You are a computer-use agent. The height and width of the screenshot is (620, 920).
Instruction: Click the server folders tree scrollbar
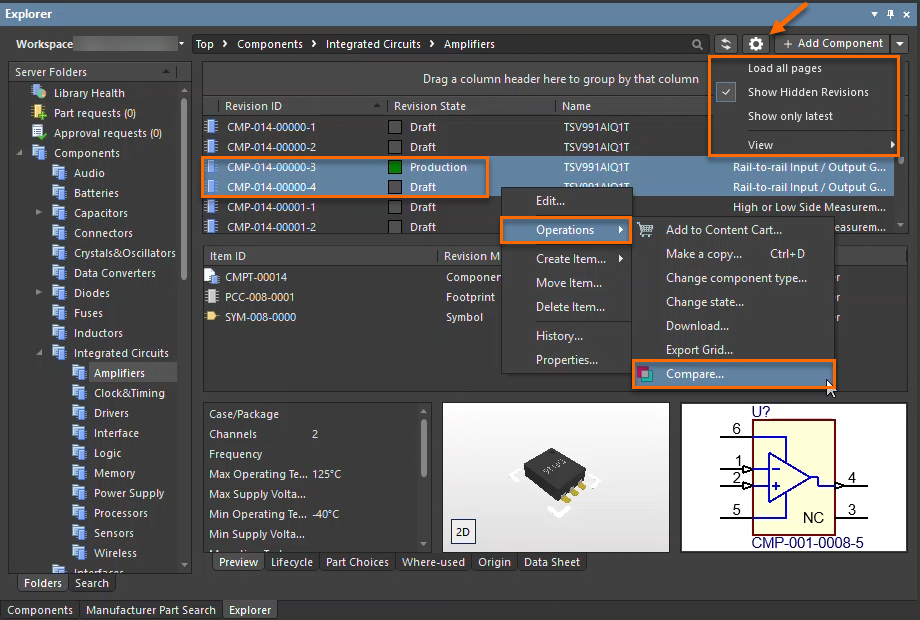pyautogui.click(x=184, y=188)
